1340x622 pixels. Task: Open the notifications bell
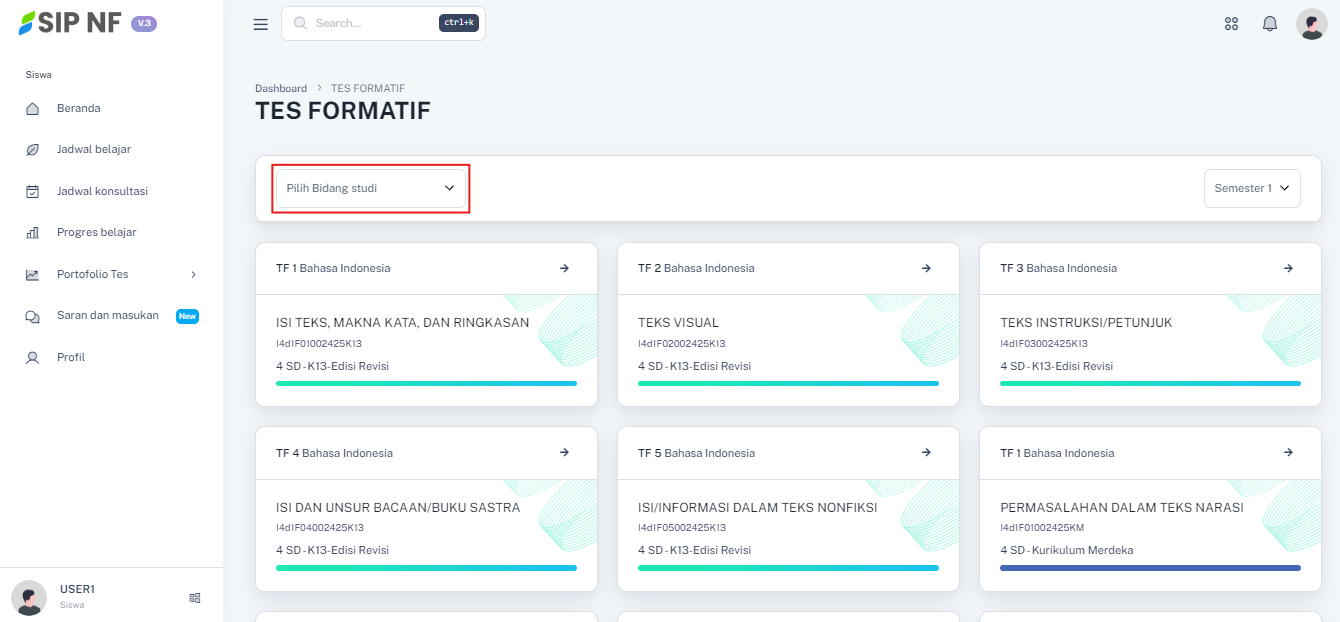click(1269, 24)
